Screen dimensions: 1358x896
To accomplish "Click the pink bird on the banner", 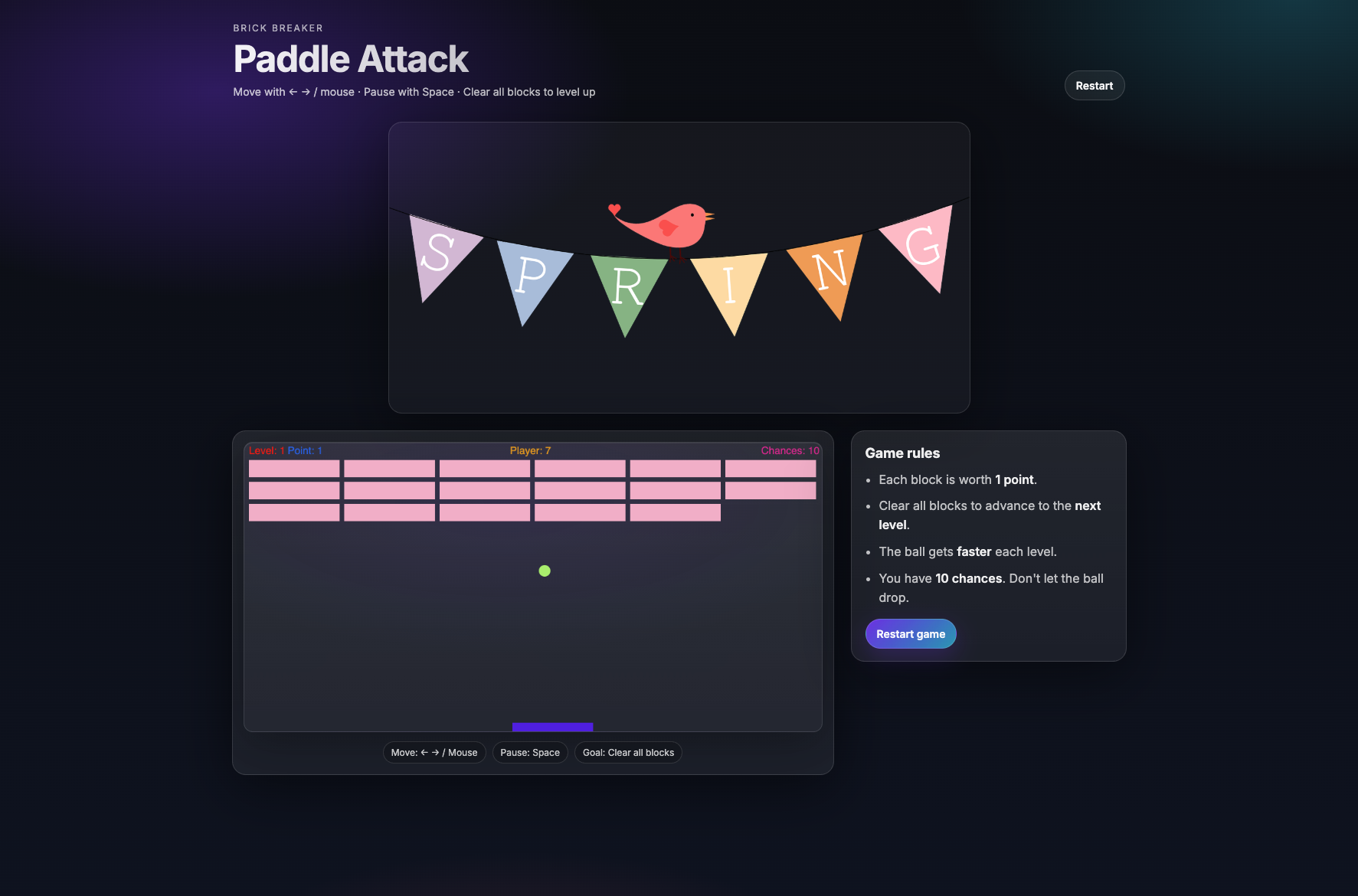I will click(670, 225).
